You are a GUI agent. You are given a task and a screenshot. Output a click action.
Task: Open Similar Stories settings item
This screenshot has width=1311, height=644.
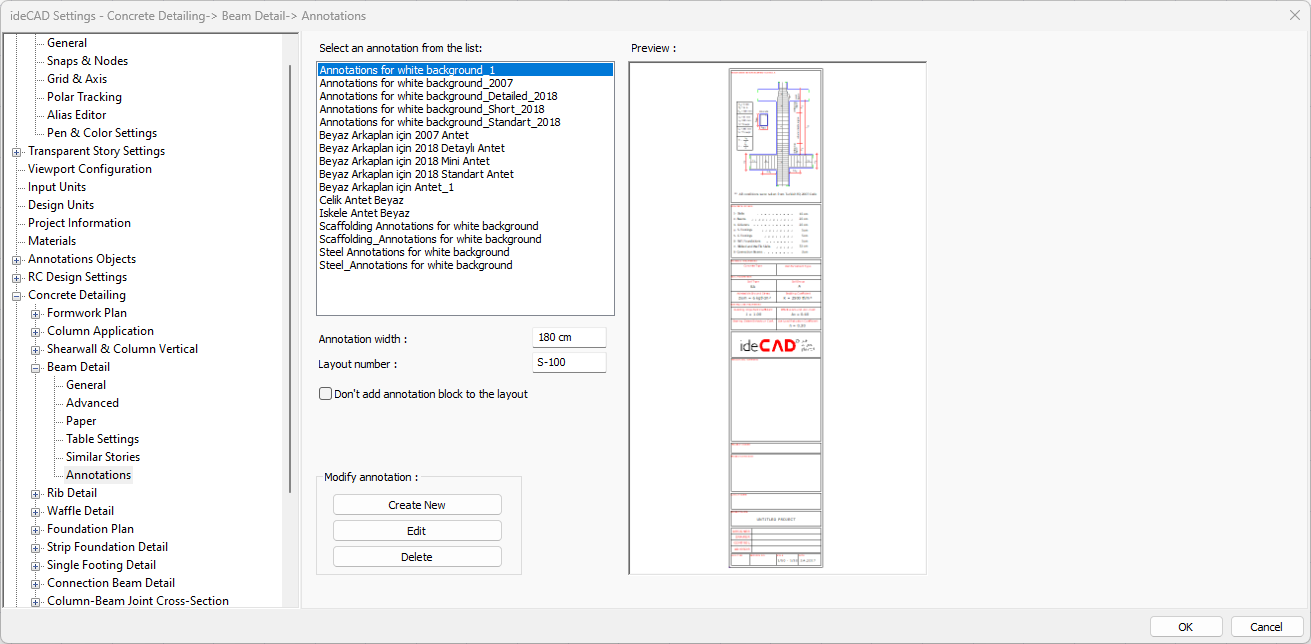pyautogui.click(x=103, y=457)
